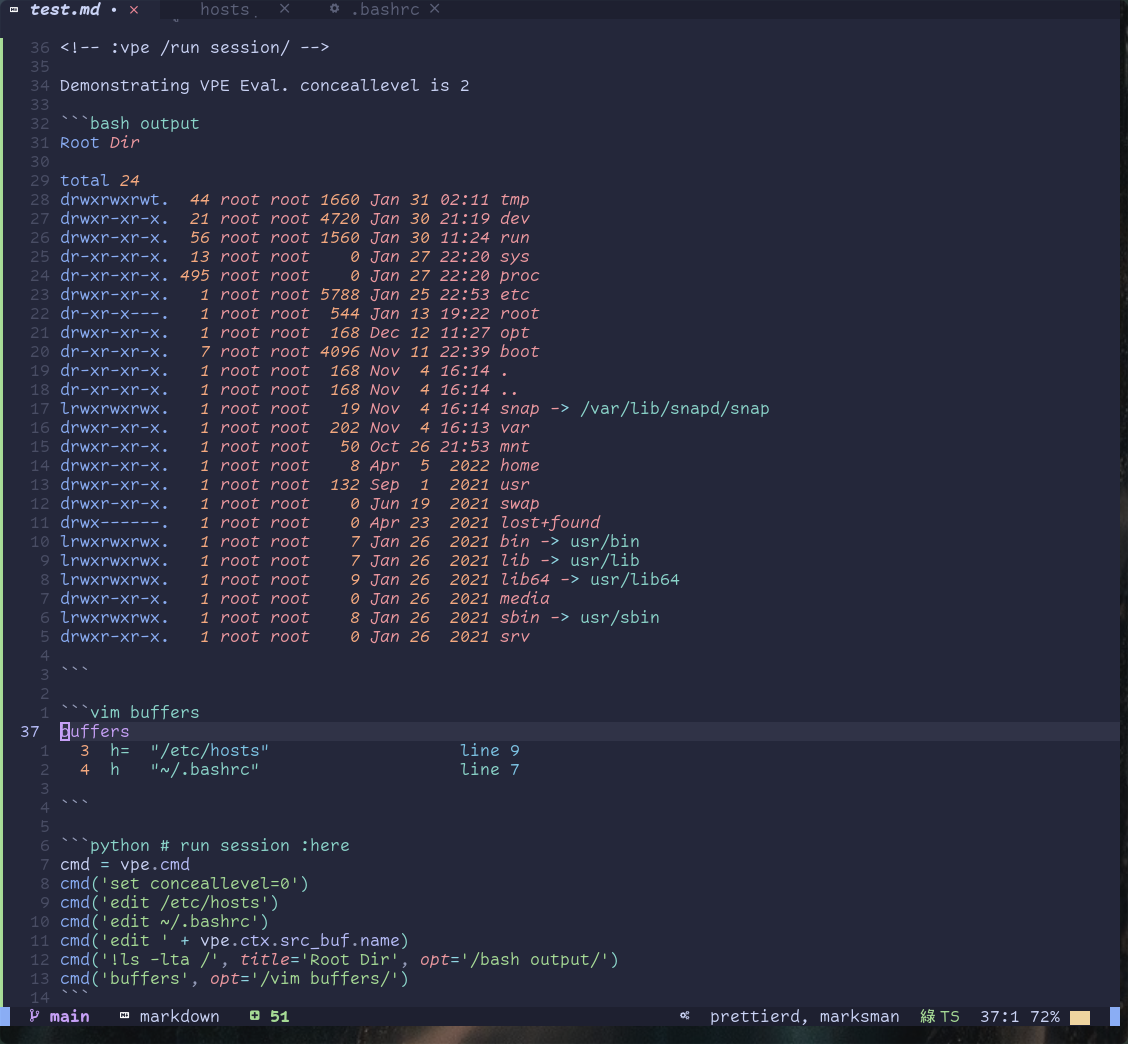The width and height of the screenshot is (1128, 1044).
Task: Click the LSP gears icon in statusline
Action: (685, 1016)
